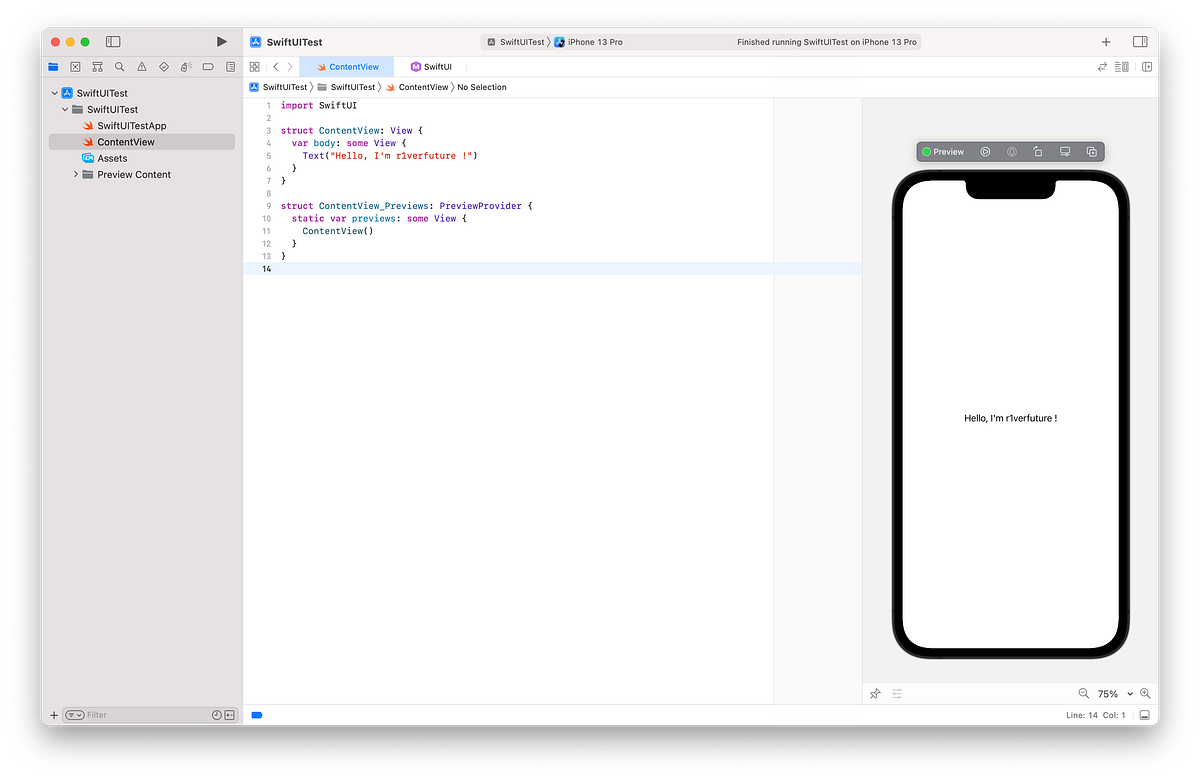The height and width of the screenshot is (780, 1200).
Task: Run the project with the Play button
Action: [x=221, y=41]
